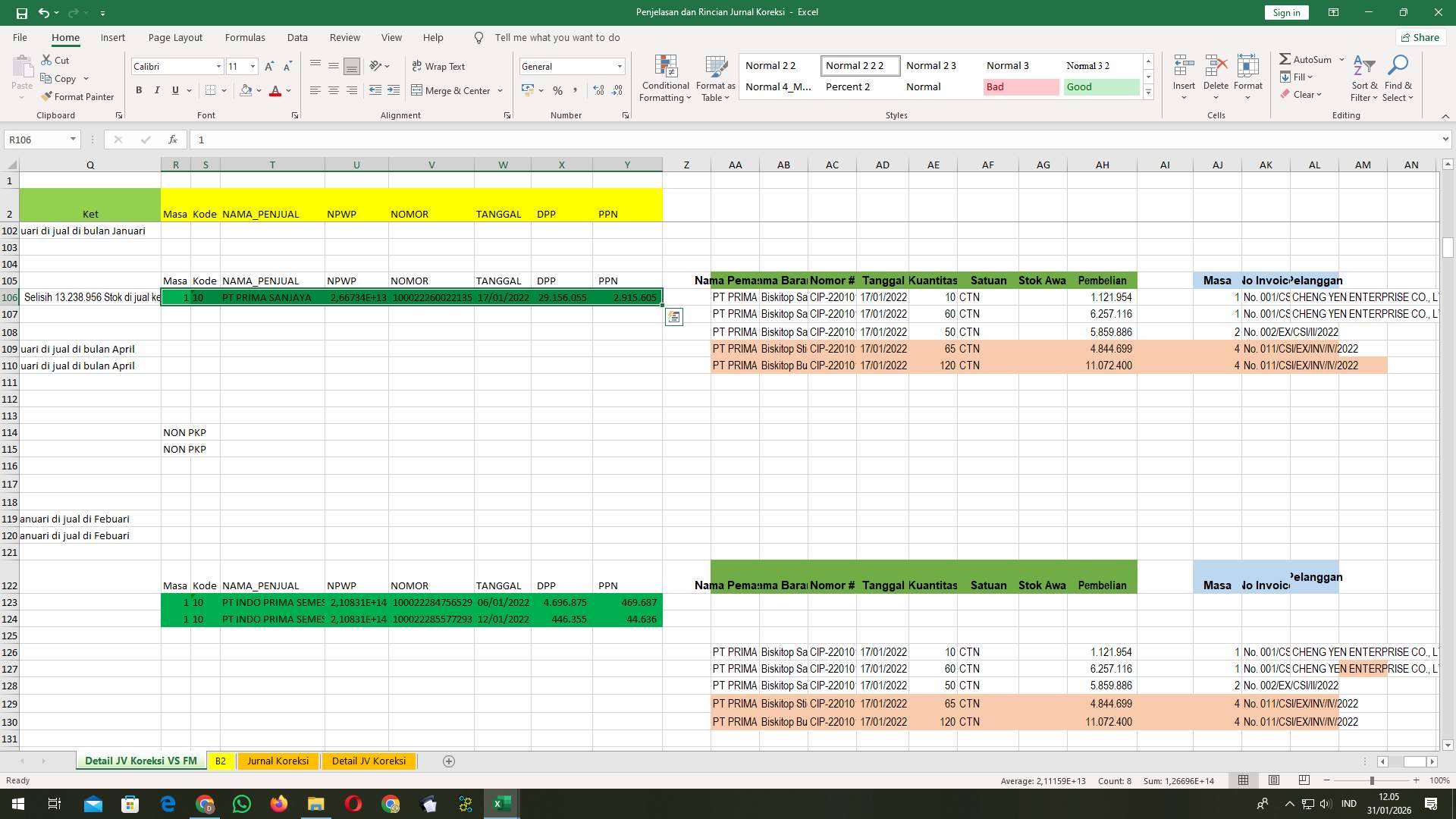Toggle Wrap Text on the selection
1456x819 pixels.
(439, 66)
